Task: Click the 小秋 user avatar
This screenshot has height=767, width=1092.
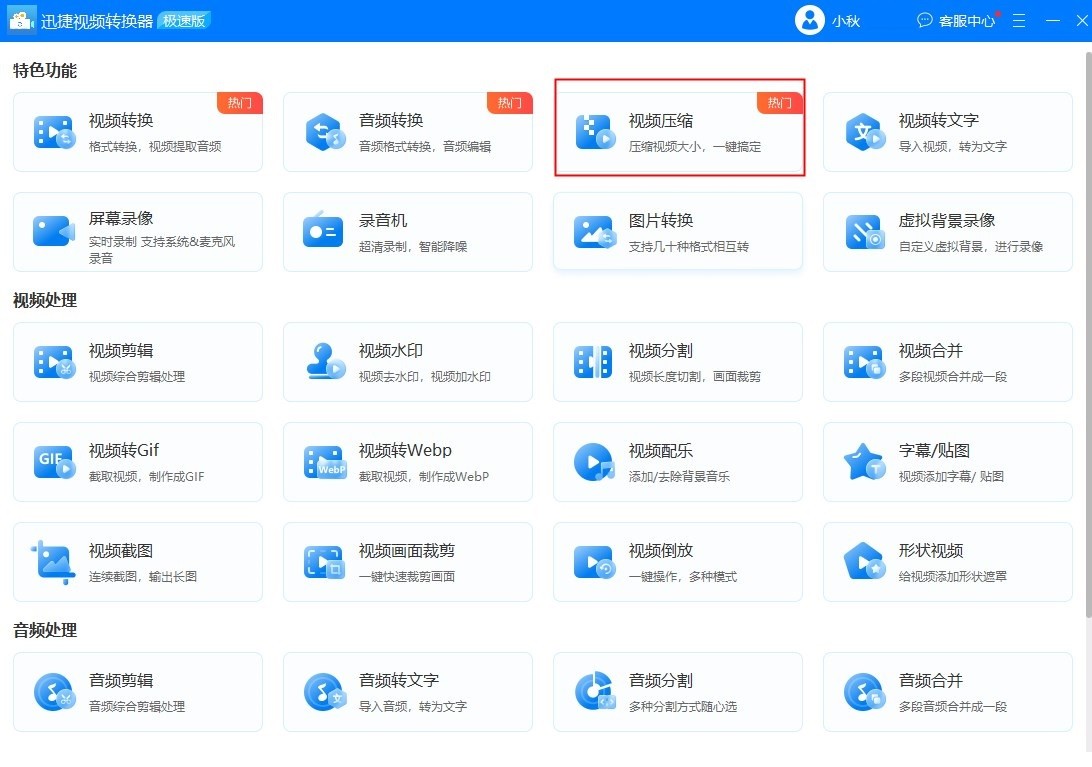Action: click(809, 20)
